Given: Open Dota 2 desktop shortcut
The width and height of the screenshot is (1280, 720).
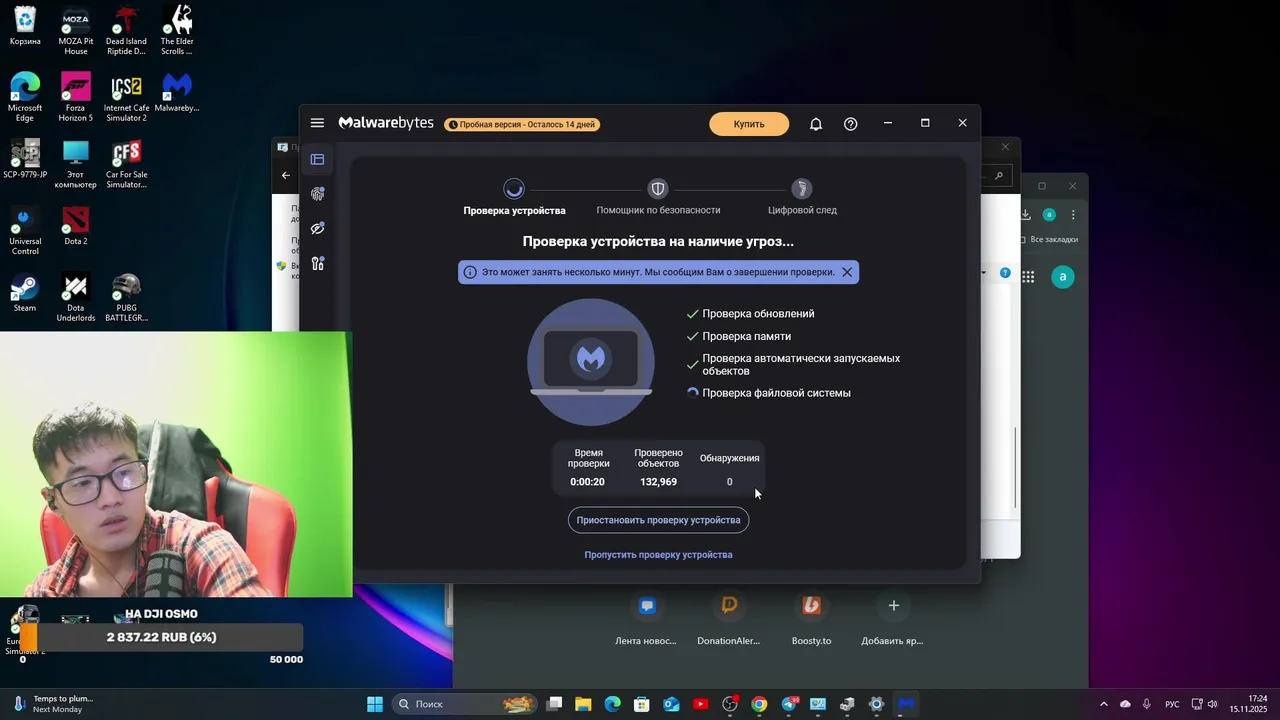Looking at the screenshot, I should point(76,226).
